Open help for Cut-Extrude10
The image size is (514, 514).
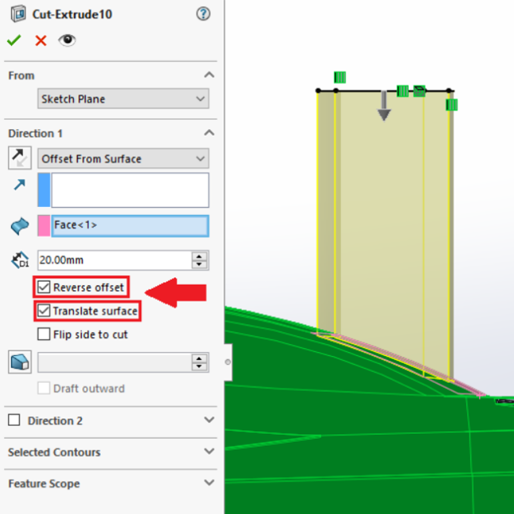point(203,14)
